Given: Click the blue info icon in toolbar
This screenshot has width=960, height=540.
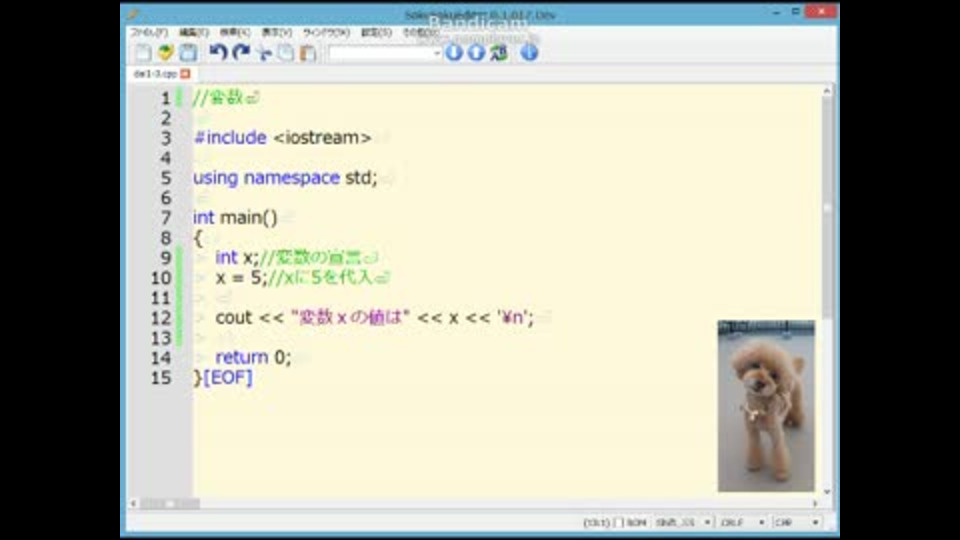Looking at the screenshot, I should (529, 53).
